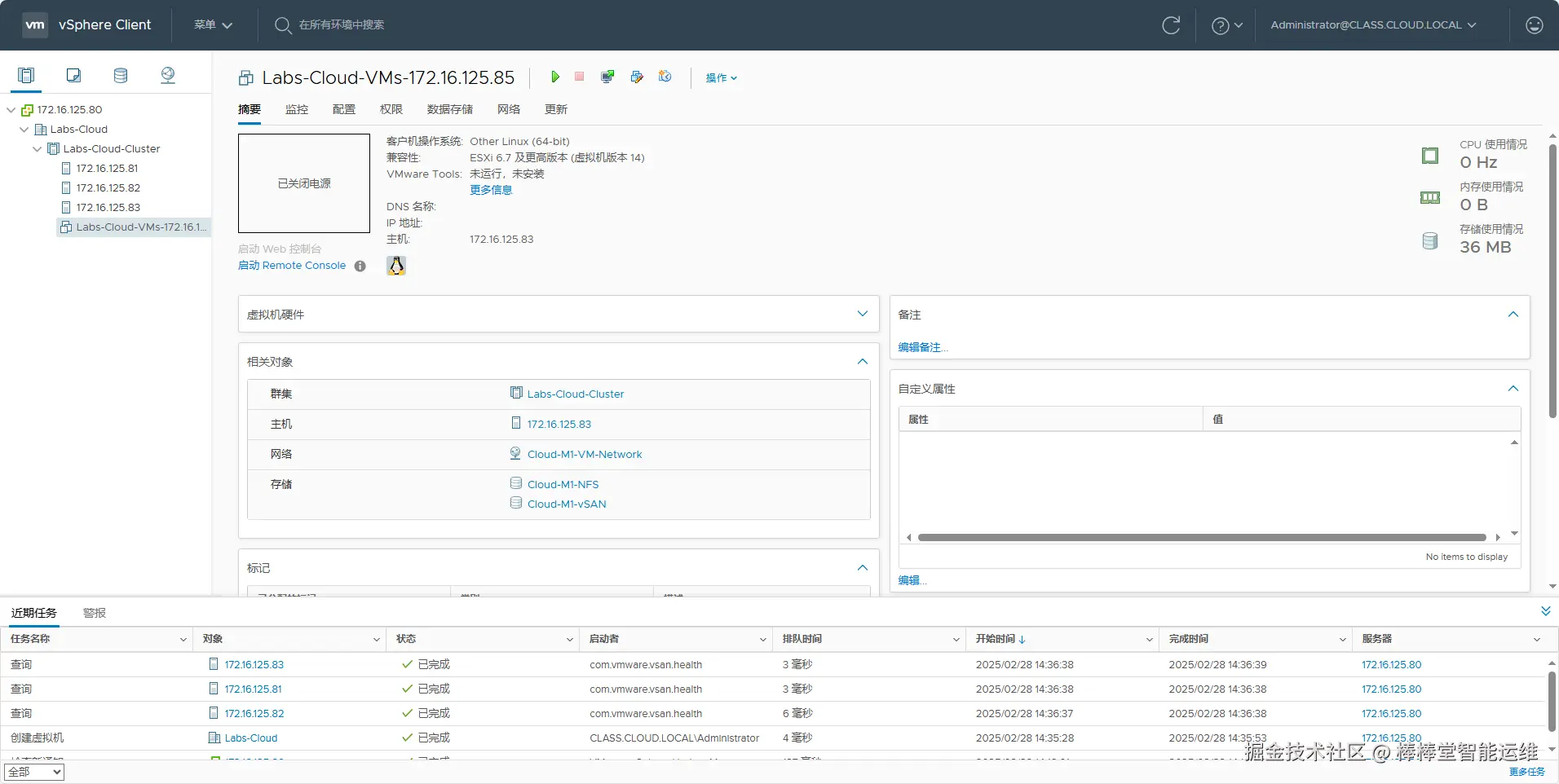Click the Linux penguin guest OS icon

396,266
